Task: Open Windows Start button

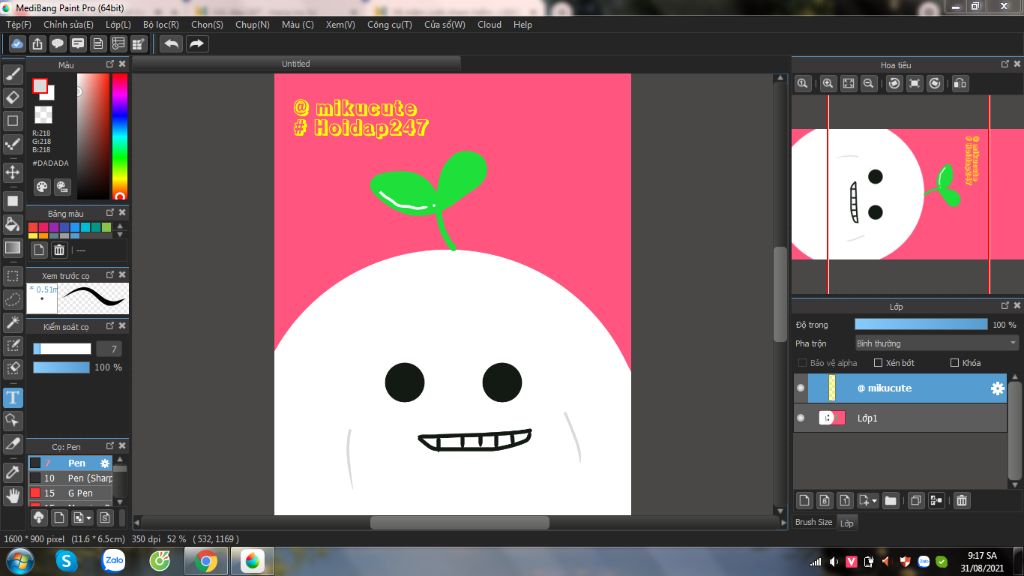Action: click(20, 561)
